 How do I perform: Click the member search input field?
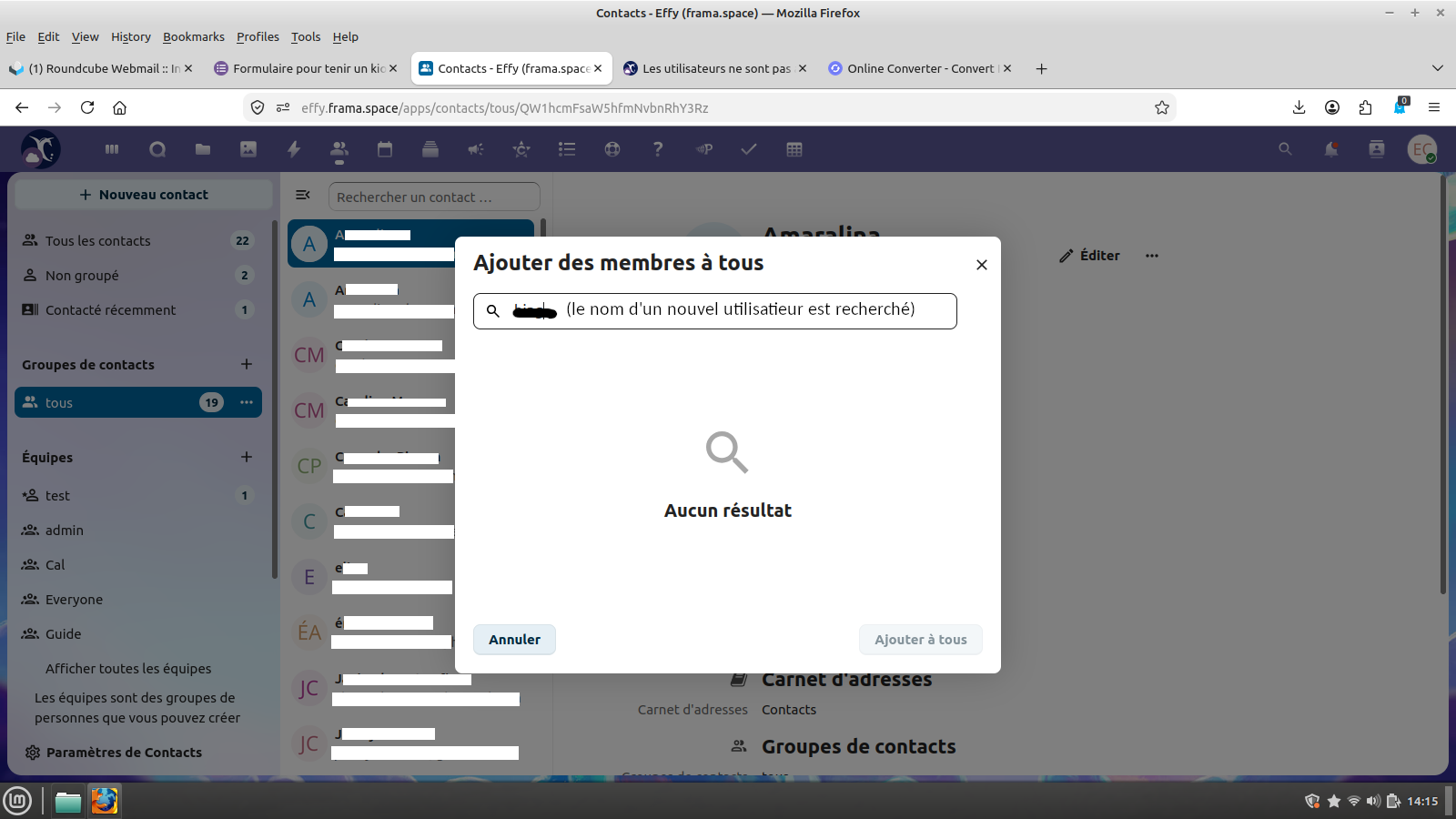pos(715,311)
